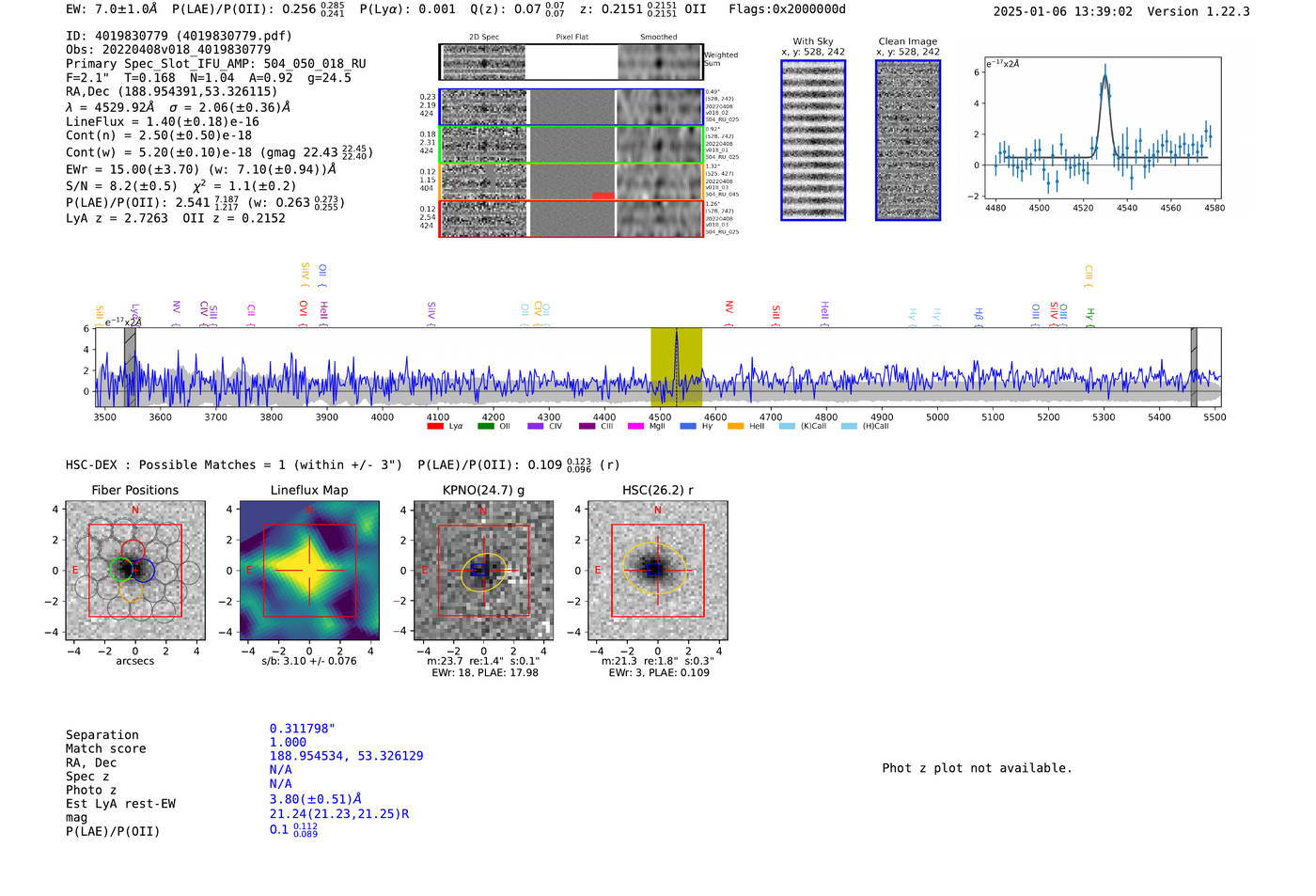
Task: Open the Clean Image cutout
Action: pos(907,140)
